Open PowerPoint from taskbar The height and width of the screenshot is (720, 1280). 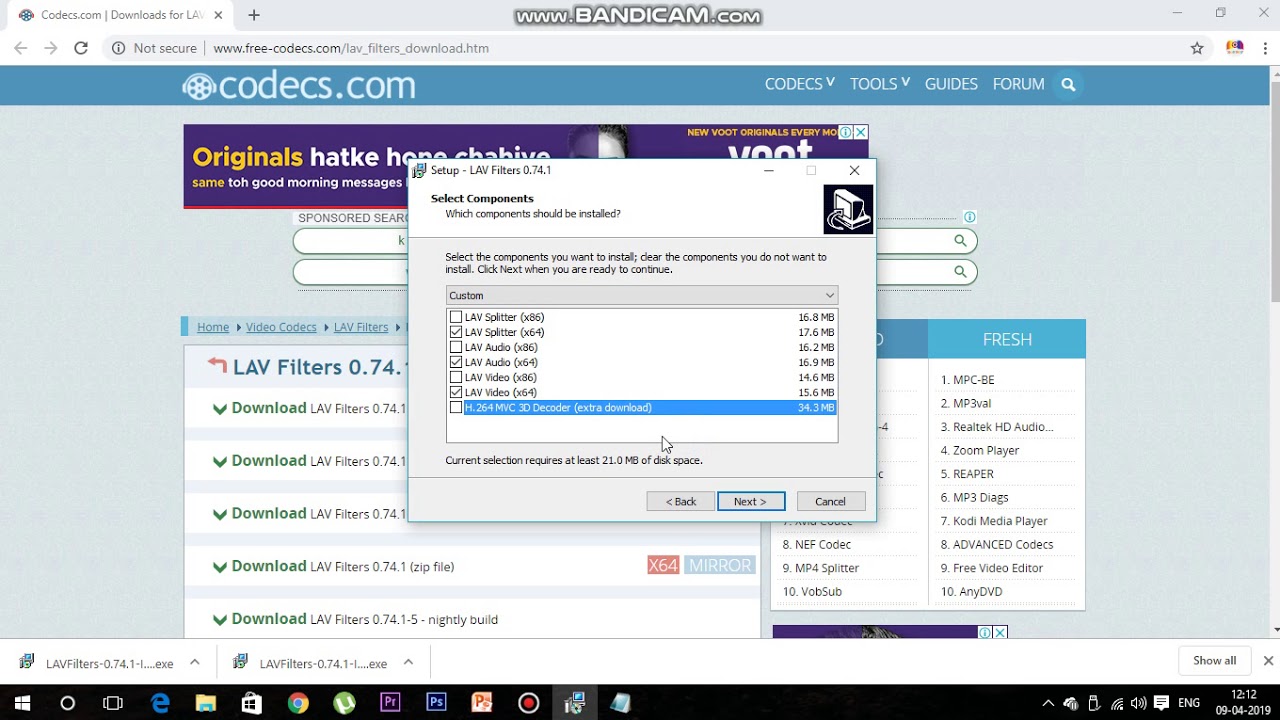[482, 703]
